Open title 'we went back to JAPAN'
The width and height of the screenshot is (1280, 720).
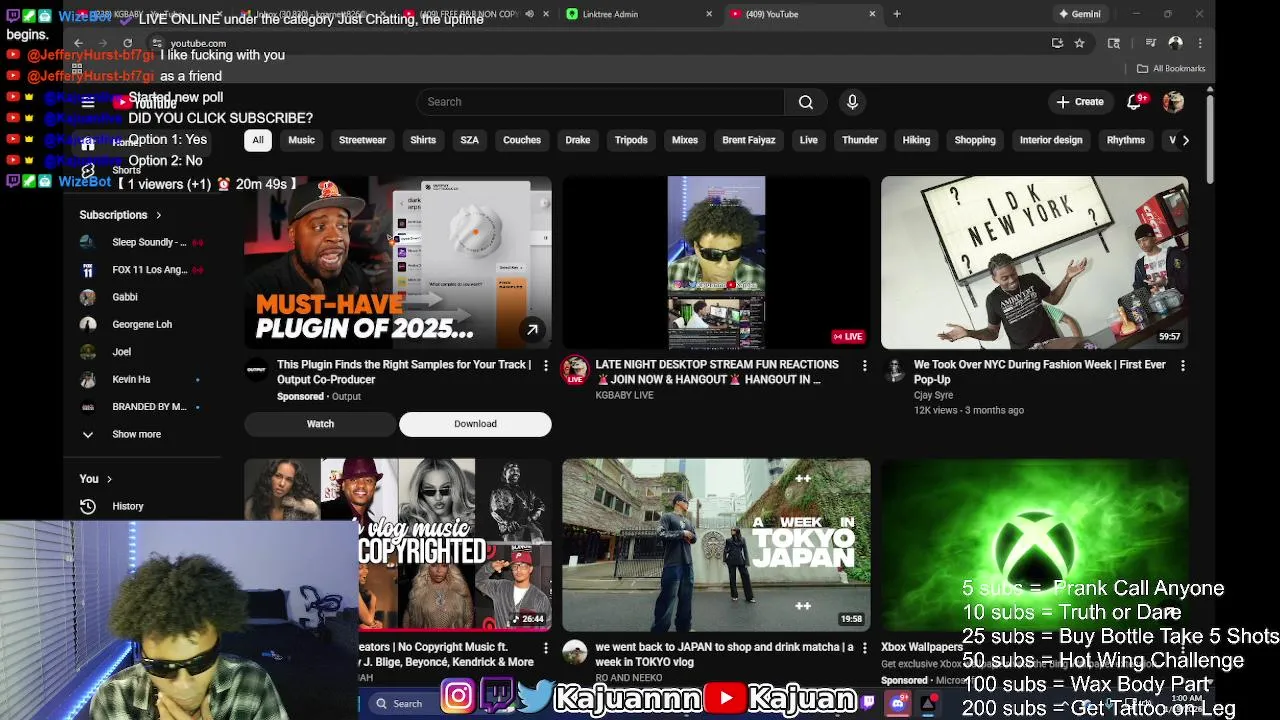click(725, 654)
